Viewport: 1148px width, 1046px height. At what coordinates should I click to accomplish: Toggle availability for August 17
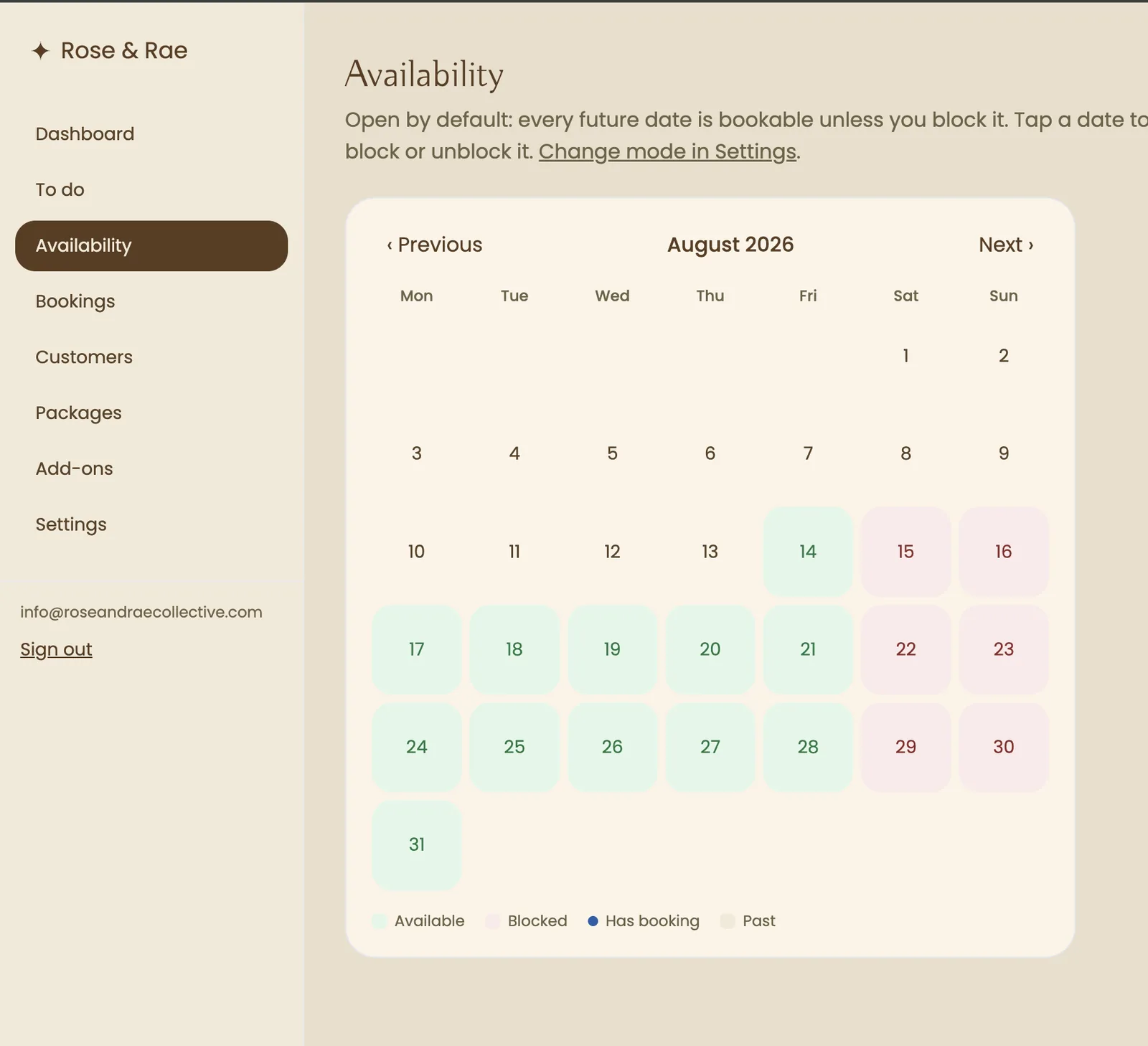(x=417, y=649)
